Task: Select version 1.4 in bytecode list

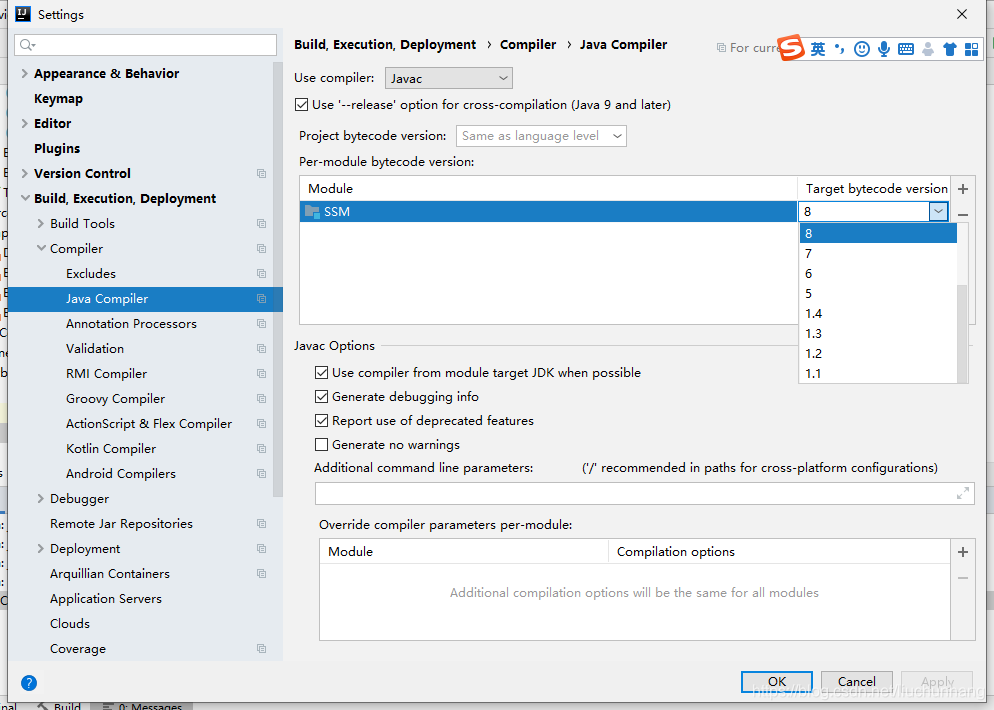Action: click(878, 314)
